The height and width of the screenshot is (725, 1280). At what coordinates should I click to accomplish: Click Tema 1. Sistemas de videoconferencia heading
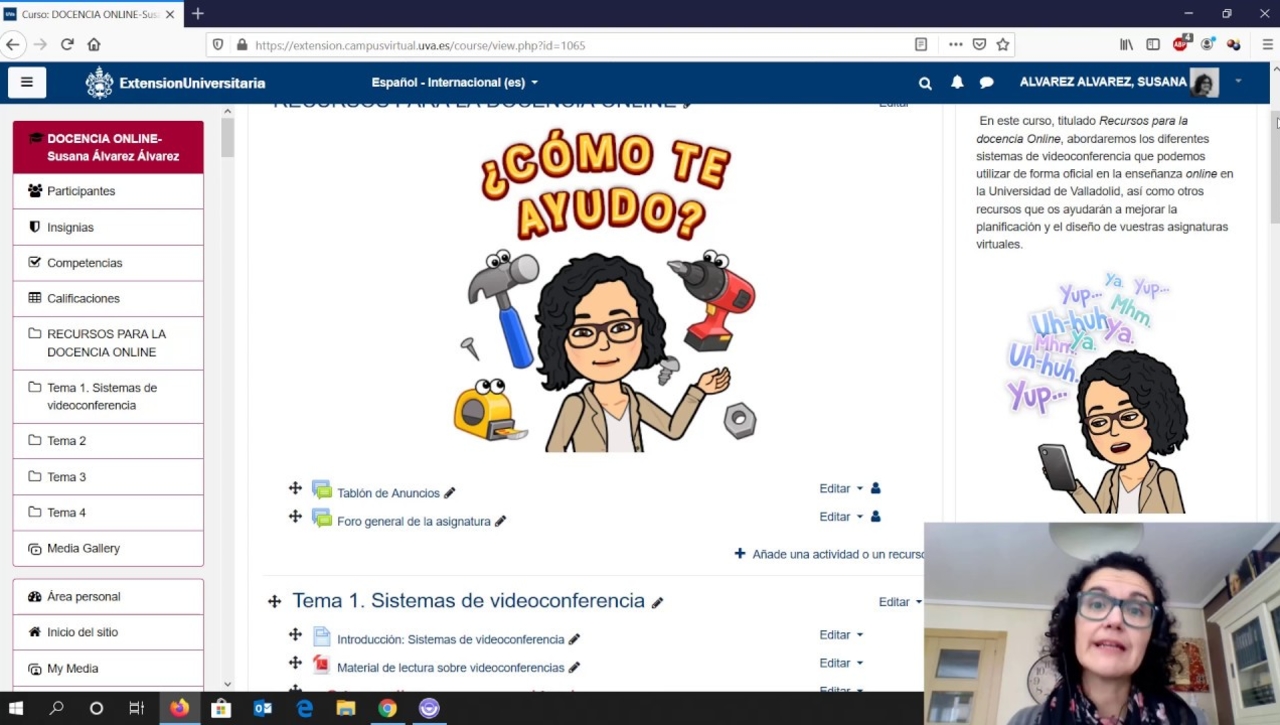coord(468,601)
